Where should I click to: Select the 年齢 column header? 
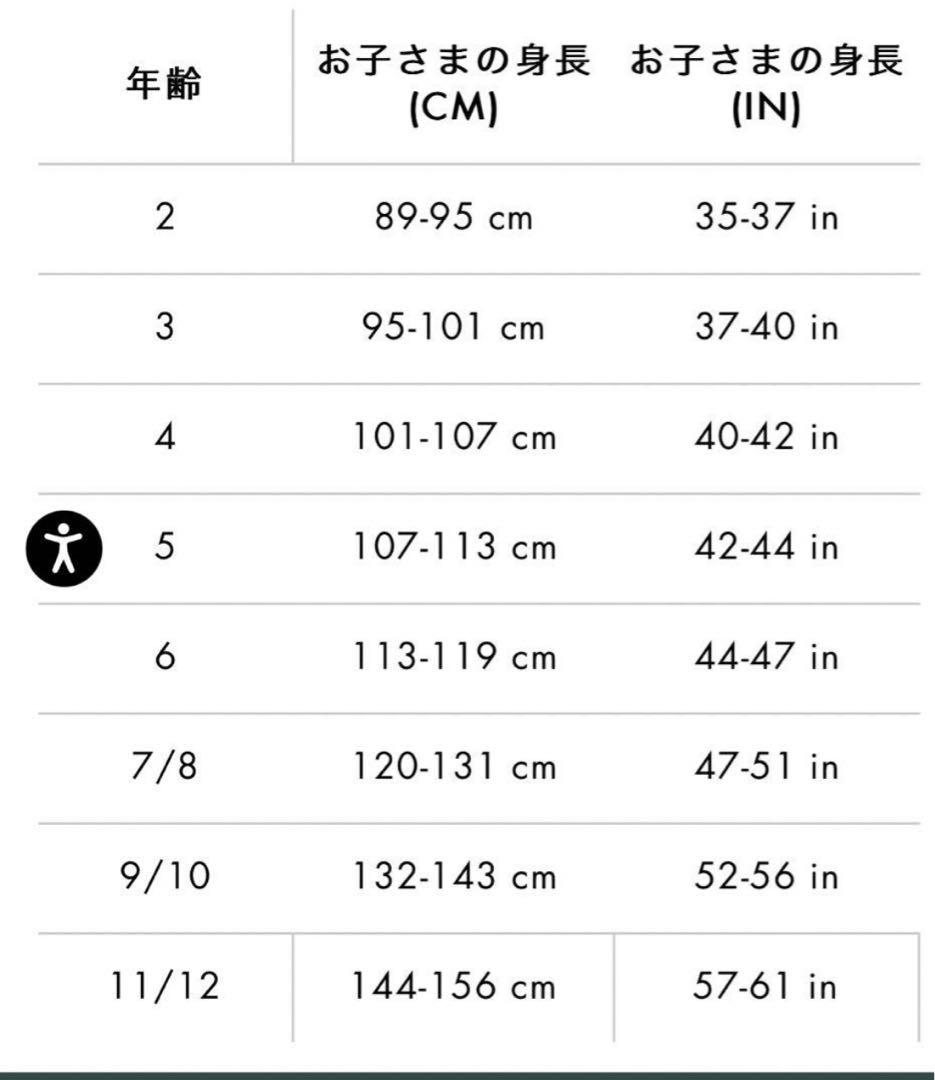click(164, 84)
